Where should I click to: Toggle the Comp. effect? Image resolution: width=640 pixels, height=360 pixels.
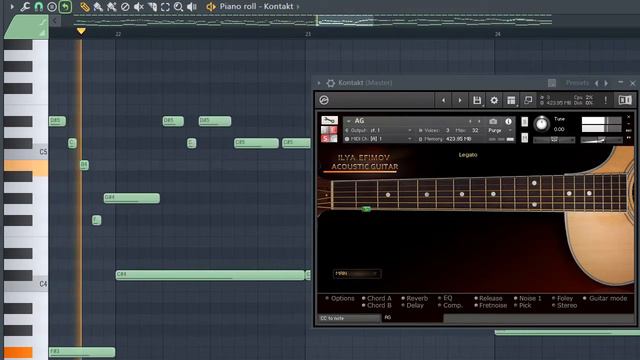(x=450, y=305)
